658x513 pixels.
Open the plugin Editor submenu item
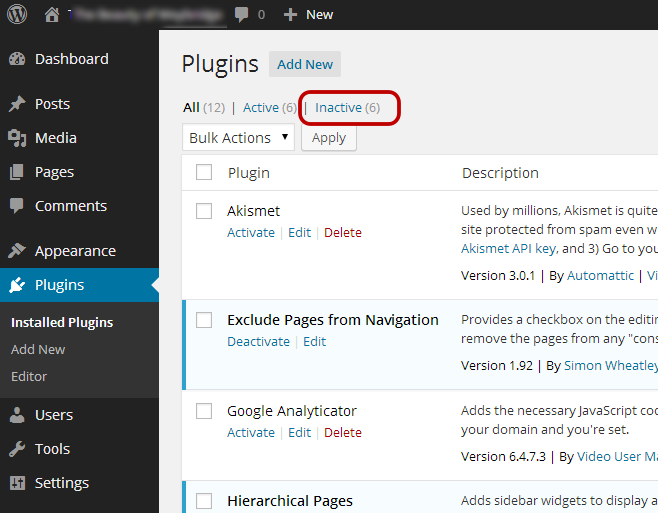coord(29,376)
